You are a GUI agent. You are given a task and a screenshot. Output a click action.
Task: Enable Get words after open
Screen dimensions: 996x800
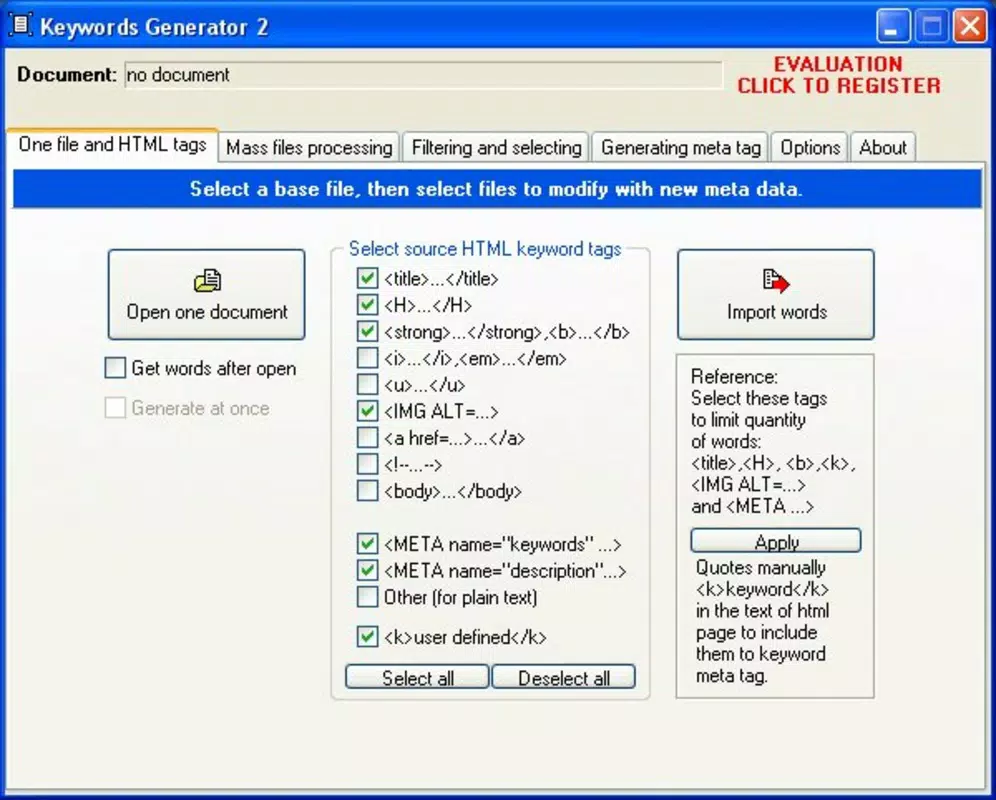click(x=115, y=368)
